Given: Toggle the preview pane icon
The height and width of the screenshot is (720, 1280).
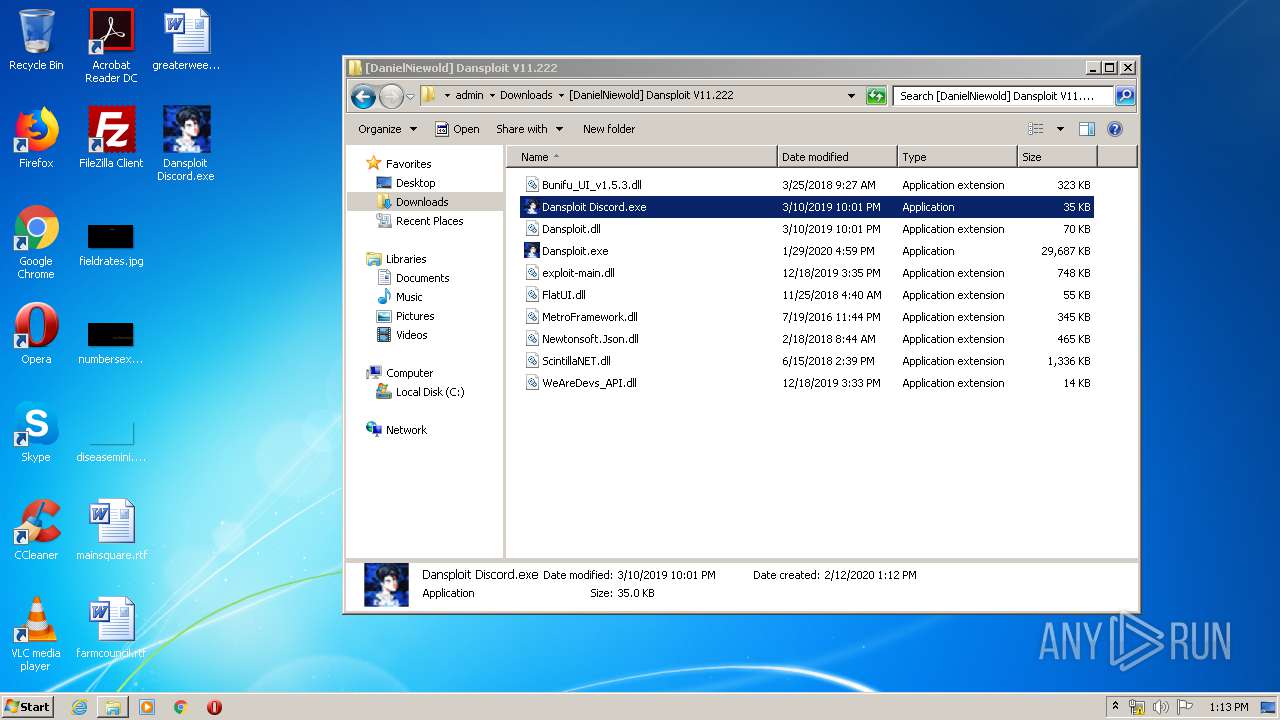Looking at the screenshot, I should coord(1087,129).
